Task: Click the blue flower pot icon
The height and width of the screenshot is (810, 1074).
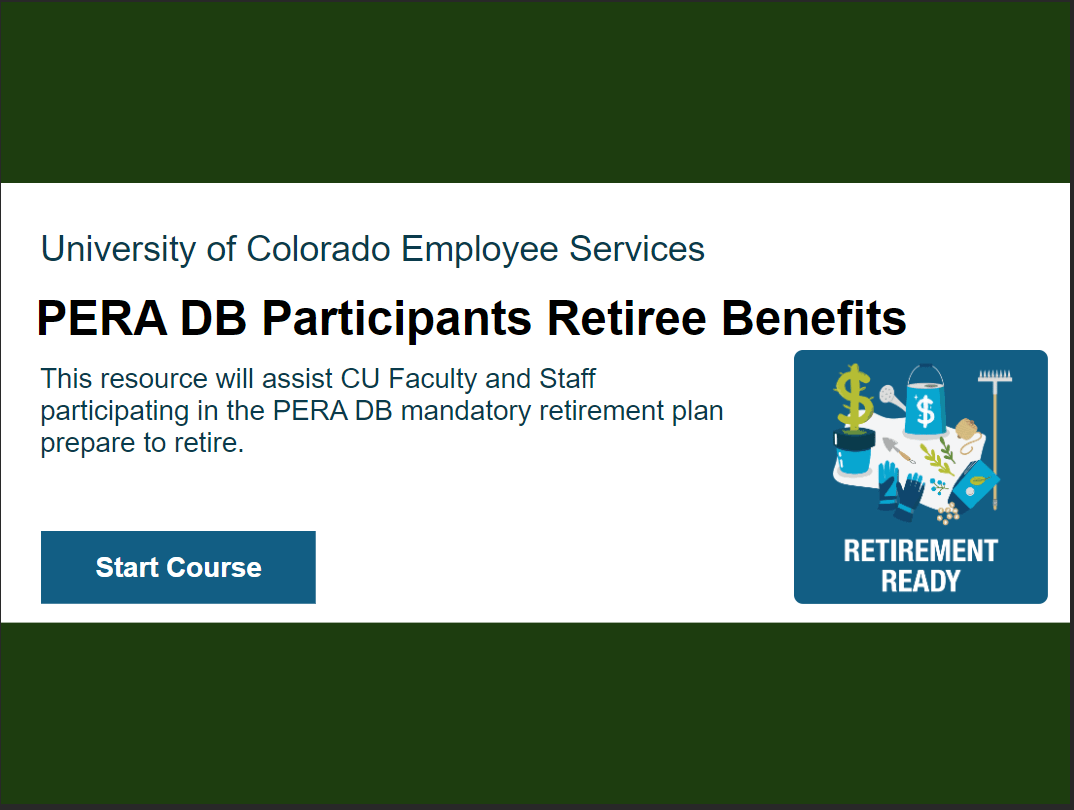Action: coord(854,451)
